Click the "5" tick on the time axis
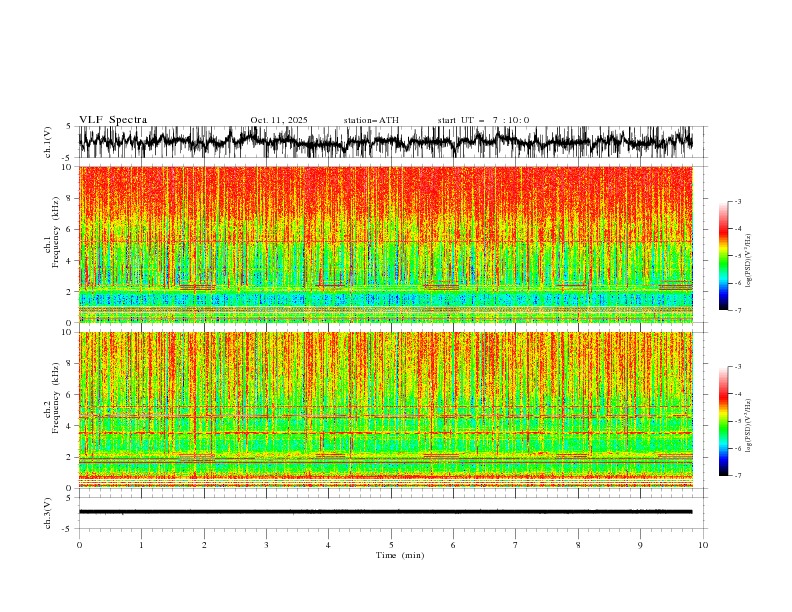The image size is (792, 612). point(391,545)
